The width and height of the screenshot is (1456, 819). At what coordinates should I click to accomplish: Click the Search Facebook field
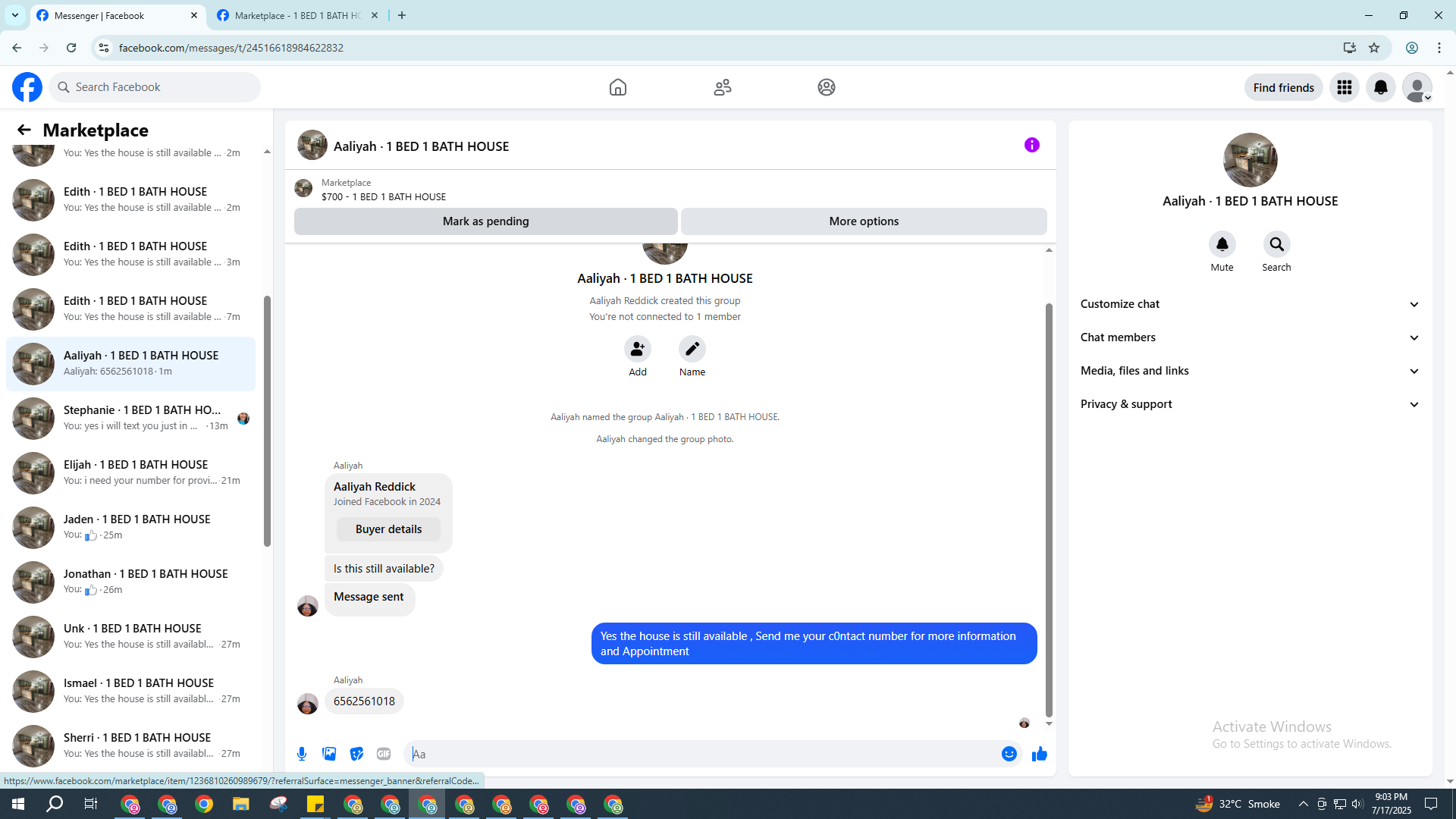(x=155, y=87)
